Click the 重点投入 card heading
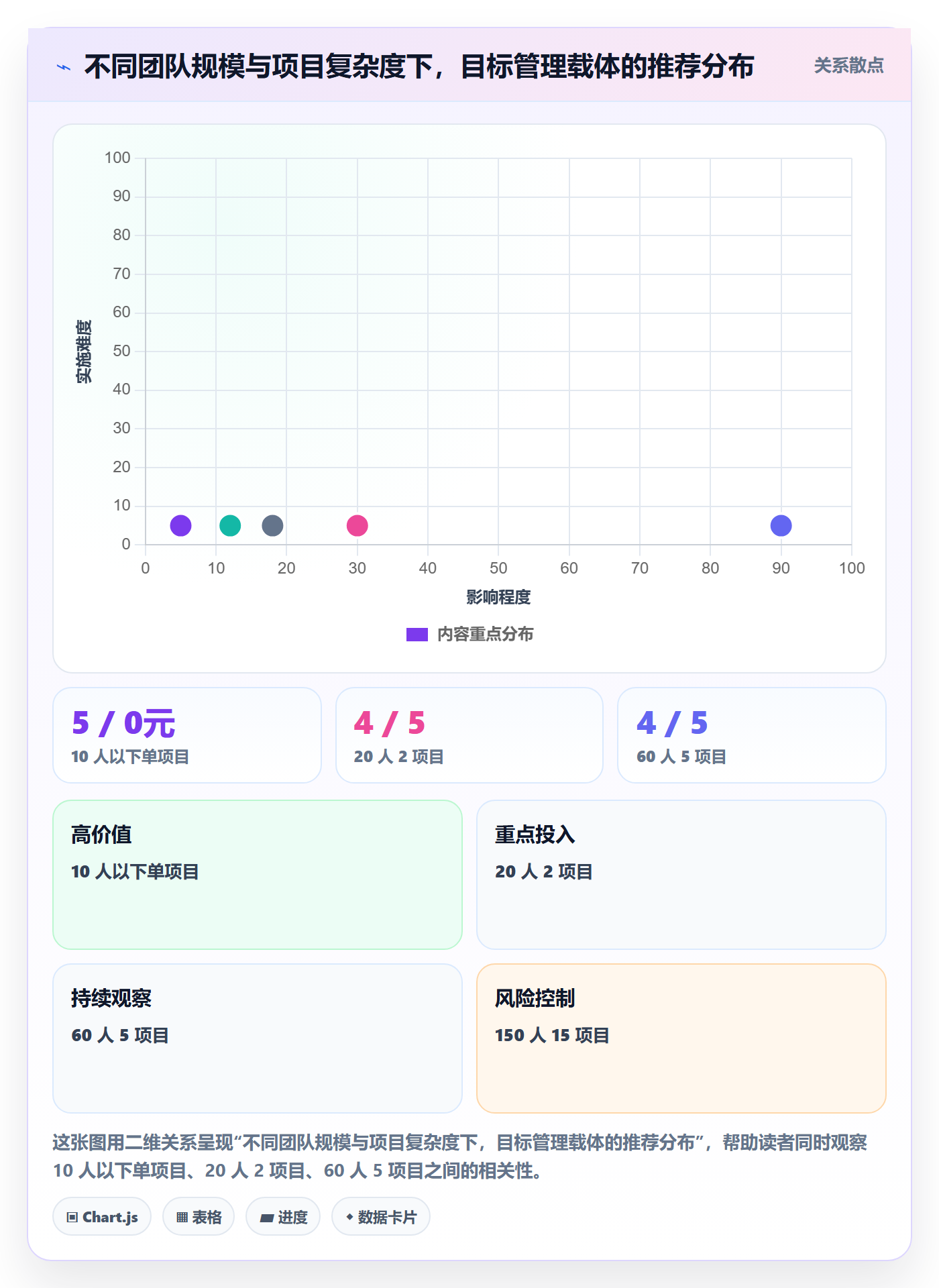 pyautogui.click(x=535, y=835)
